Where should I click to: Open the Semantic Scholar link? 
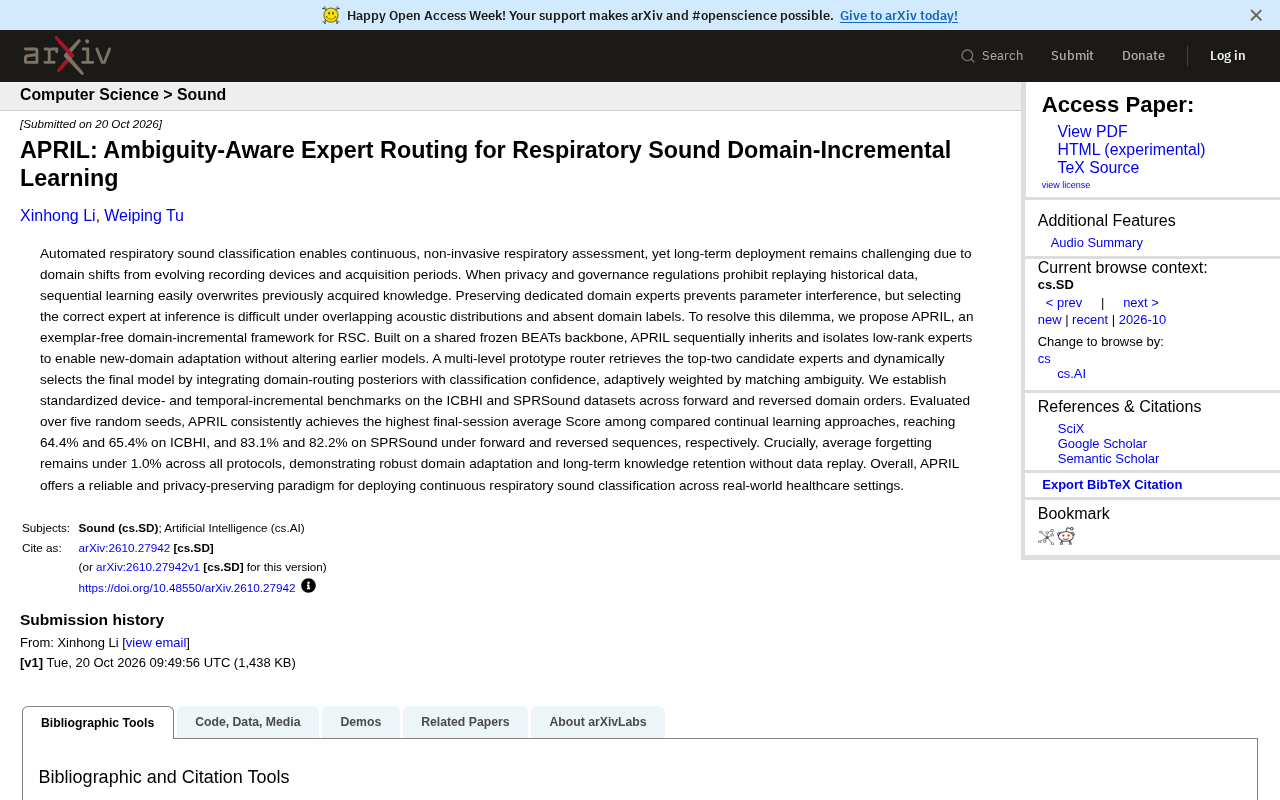[x=1108, y=459]
